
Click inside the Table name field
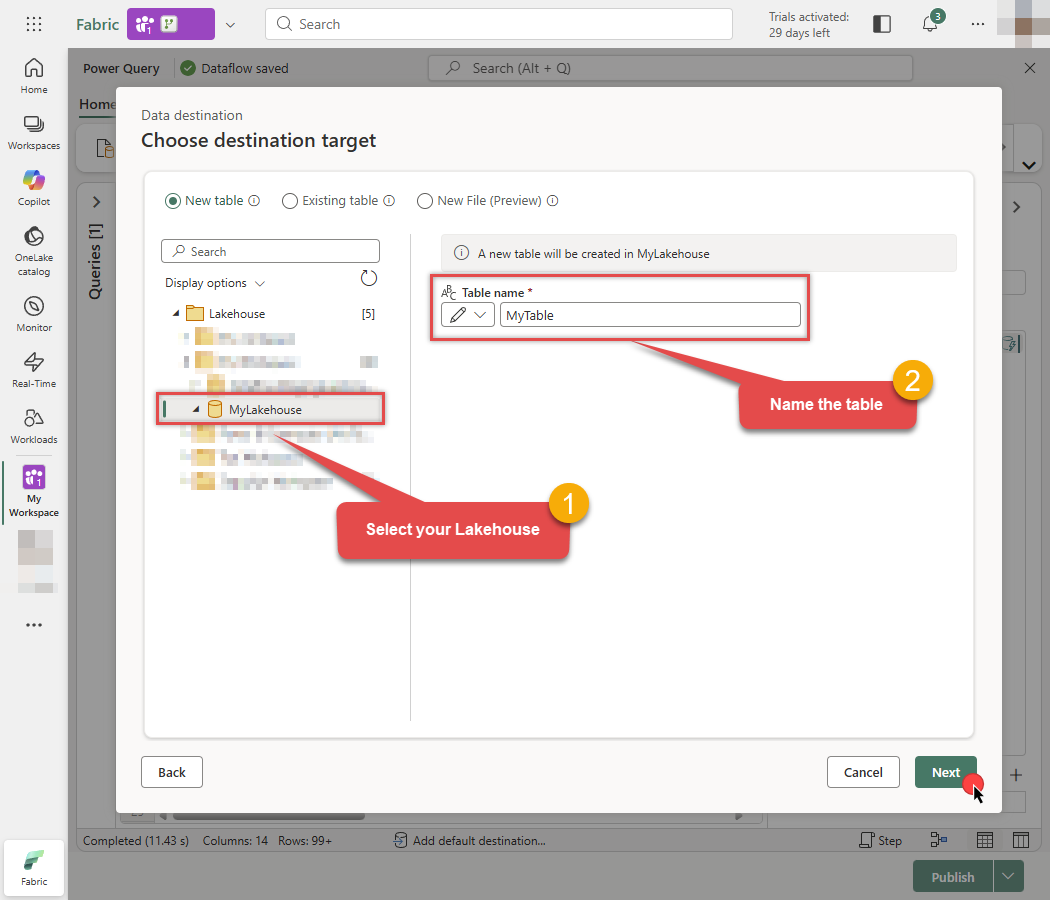[x=650, y=314]
